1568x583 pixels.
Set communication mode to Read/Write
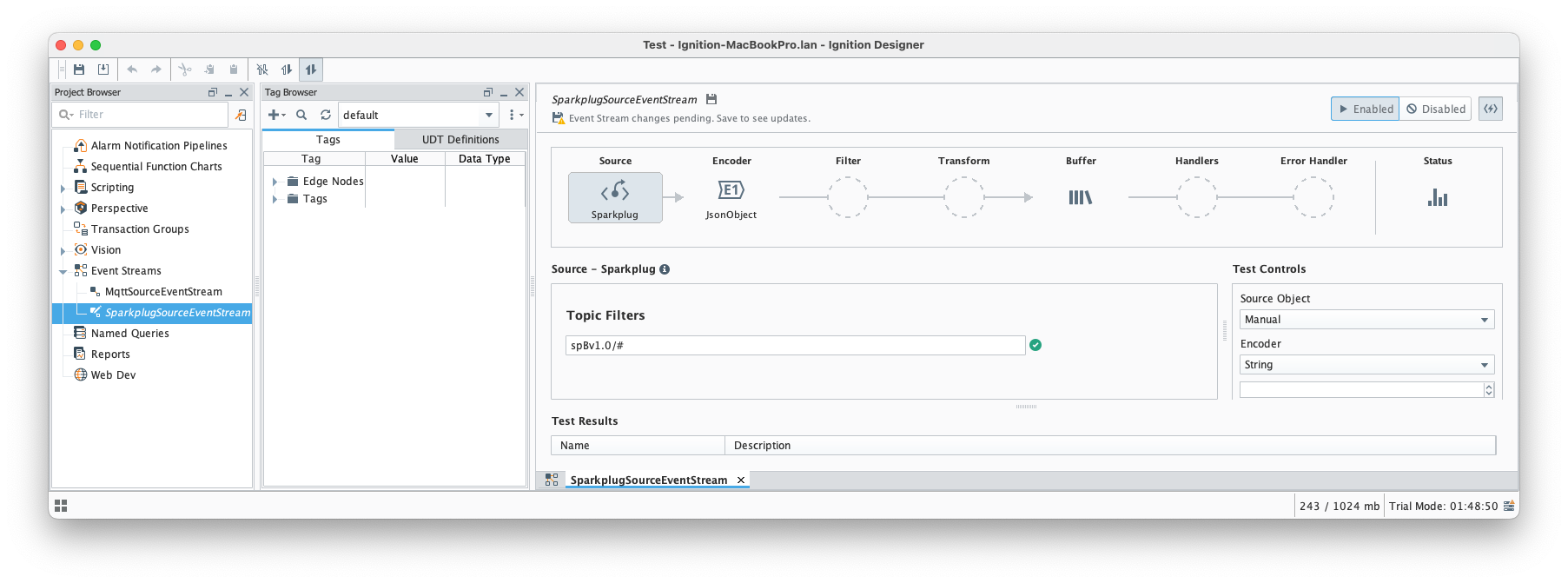[311, 70]
